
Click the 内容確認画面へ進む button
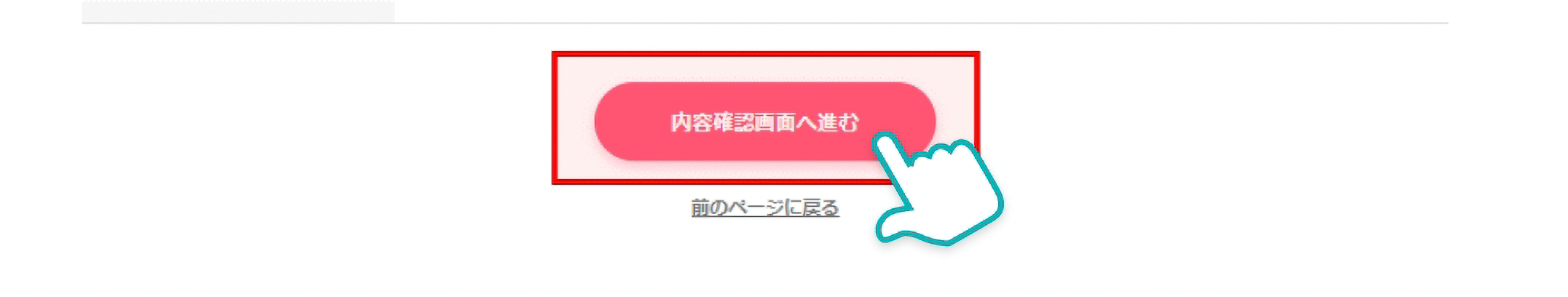coord(764,122)
